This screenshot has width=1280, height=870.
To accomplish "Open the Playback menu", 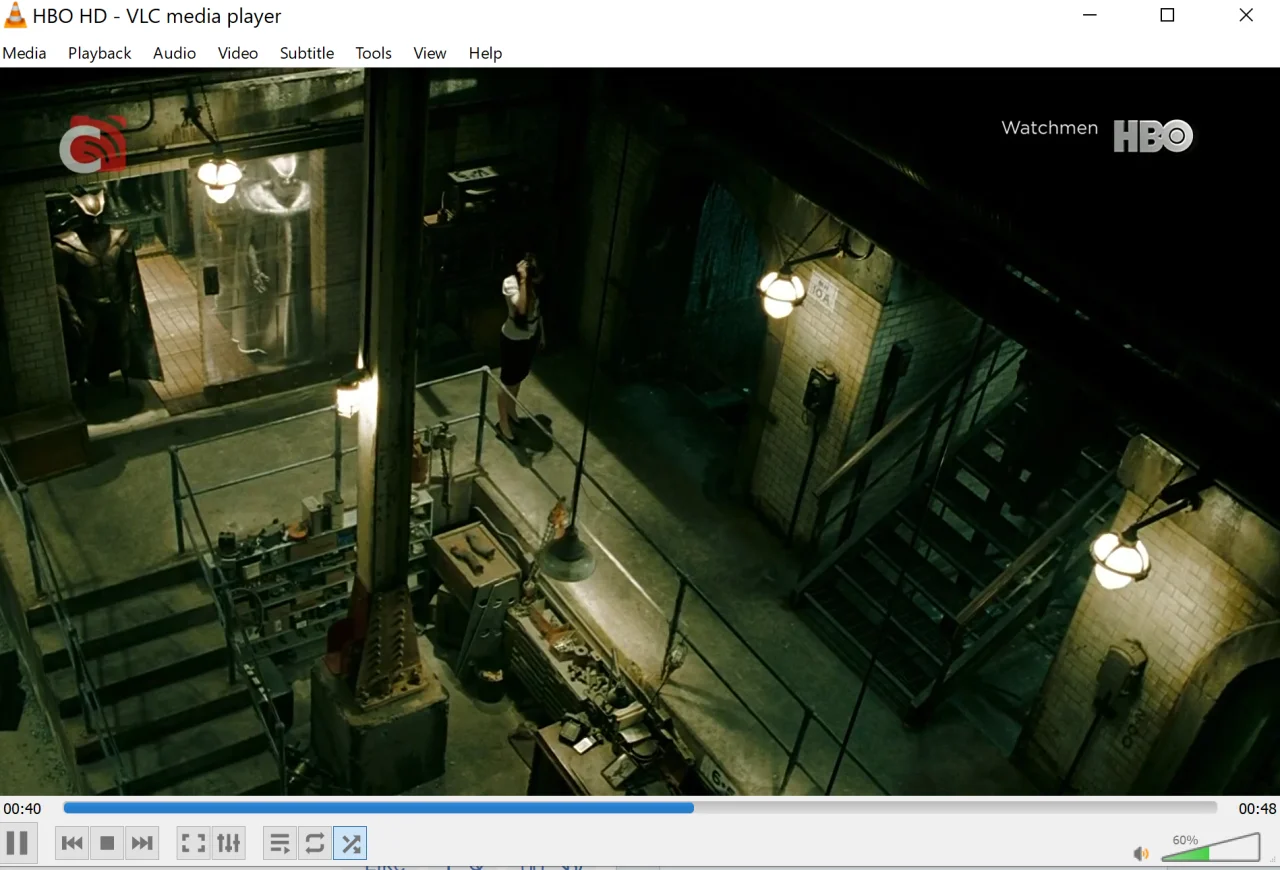I will pyautogui.click(x=99, y=53).
